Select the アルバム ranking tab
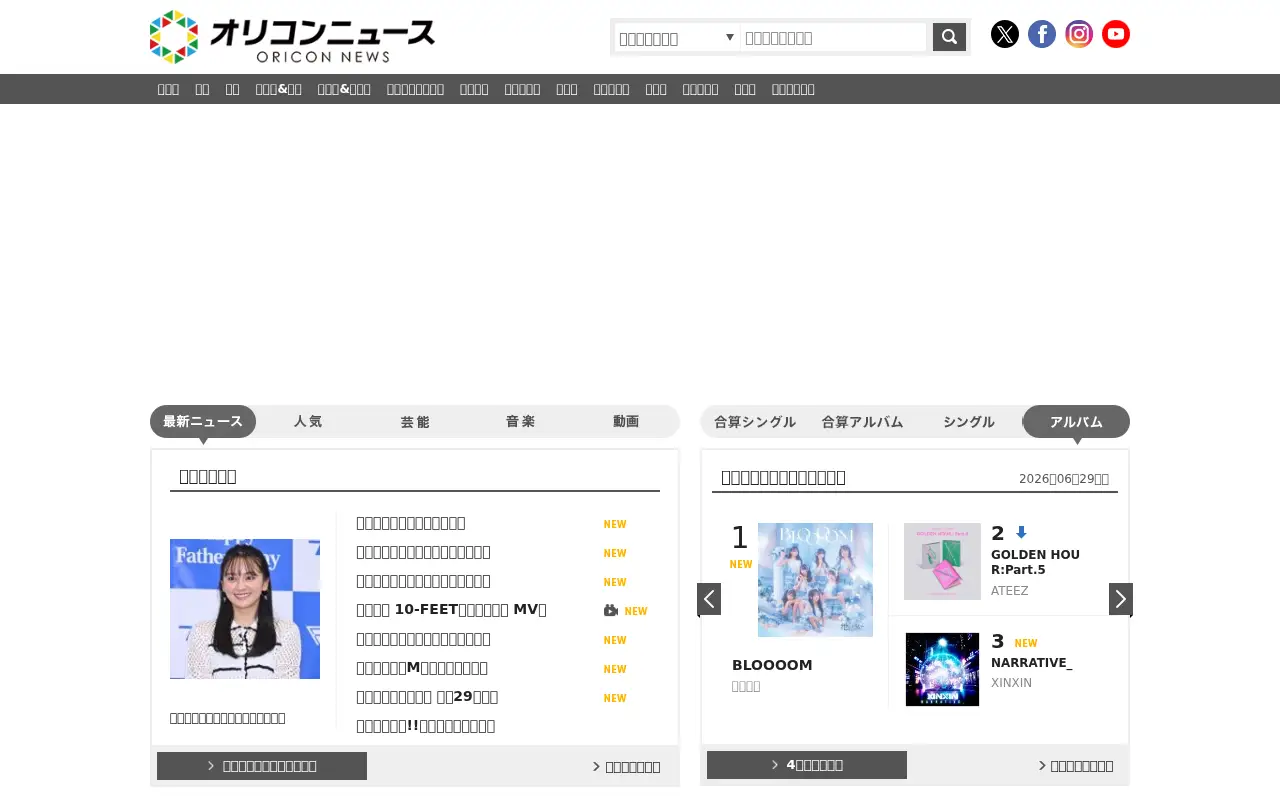 coord(1076,421)
